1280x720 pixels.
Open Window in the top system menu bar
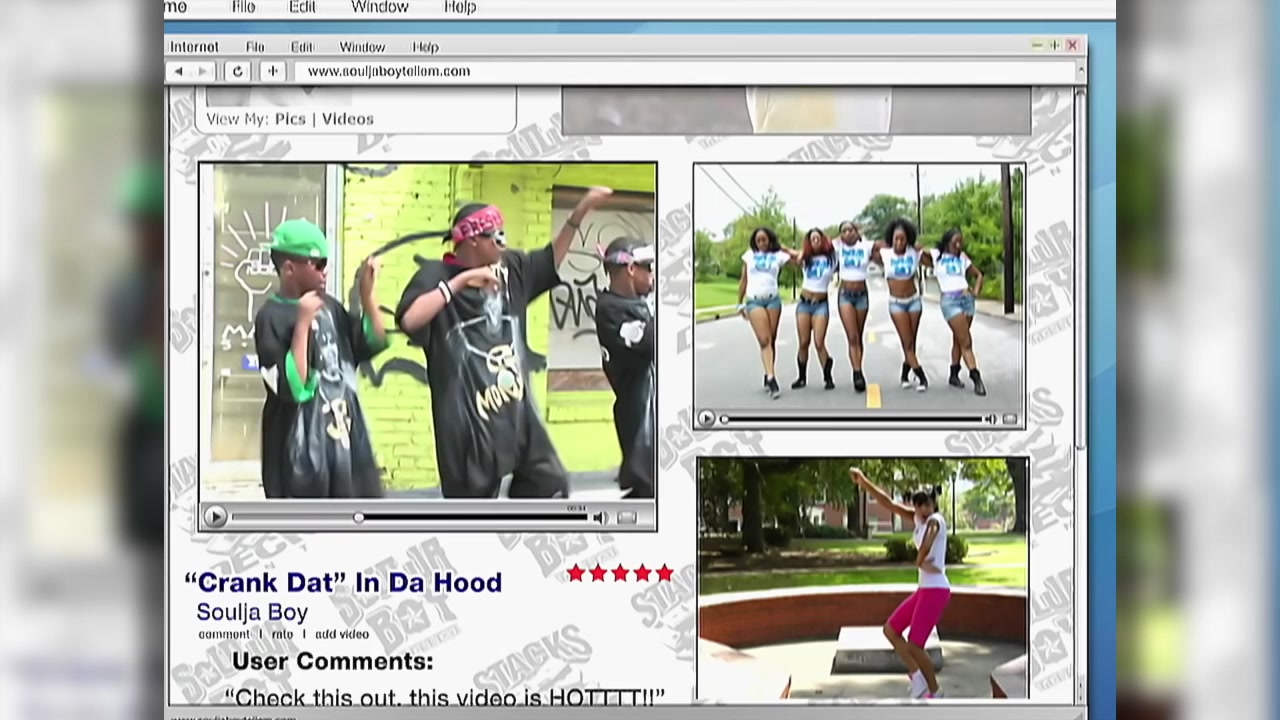tap(380, 7)
